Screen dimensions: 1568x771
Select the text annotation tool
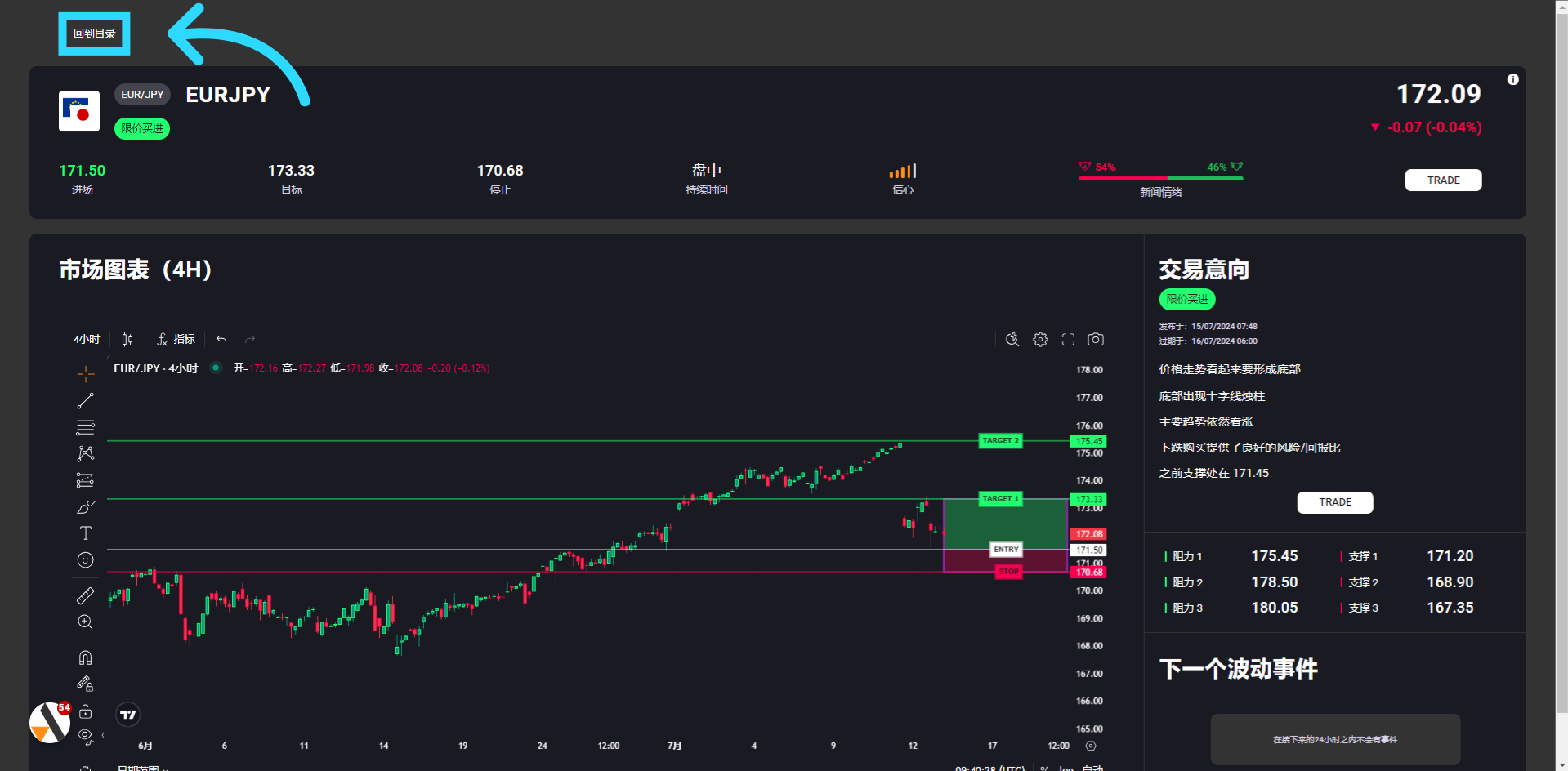(x=85, y=533)
